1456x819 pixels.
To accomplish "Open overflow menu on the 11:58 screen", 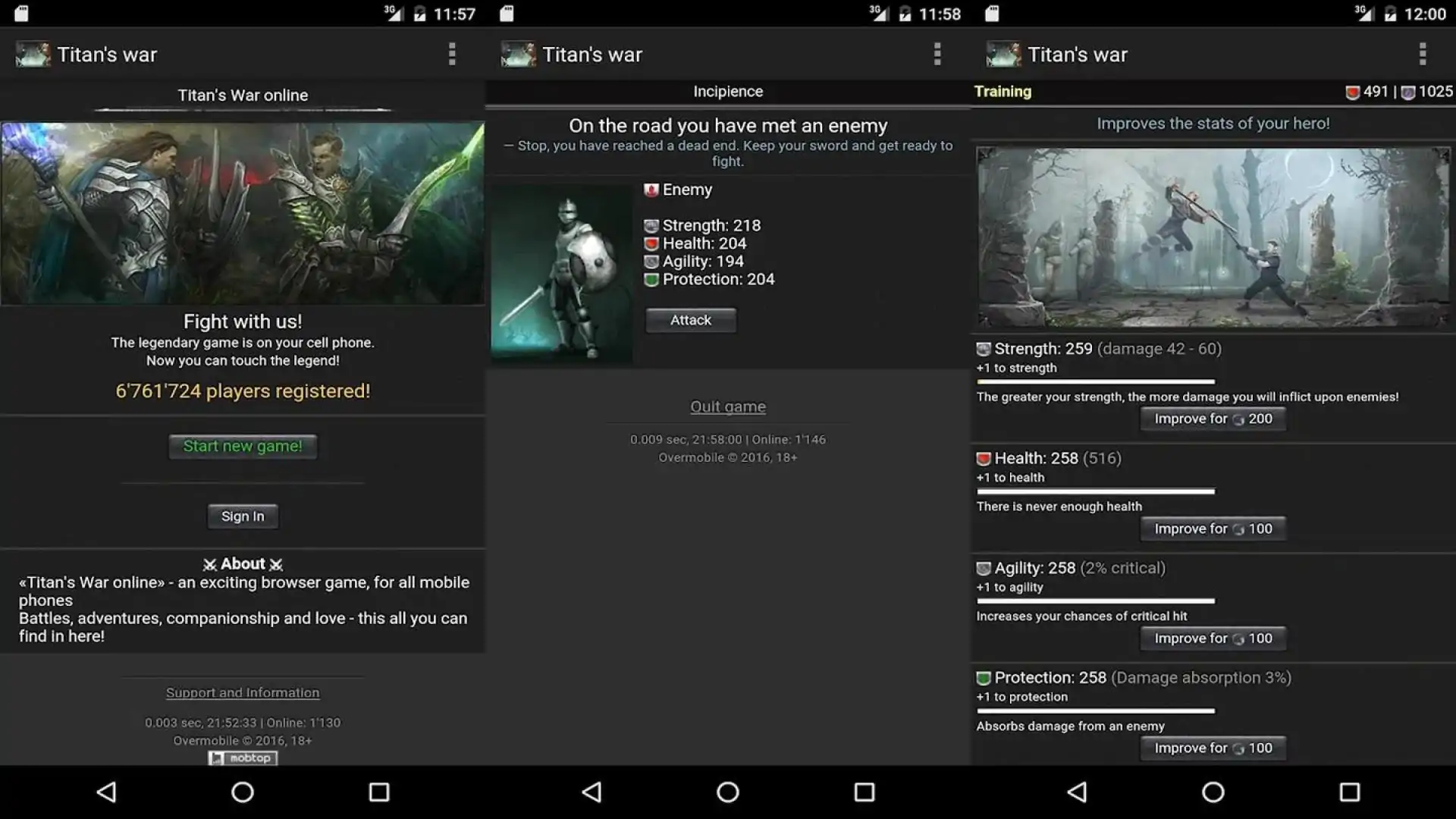I will coord(937,54).
